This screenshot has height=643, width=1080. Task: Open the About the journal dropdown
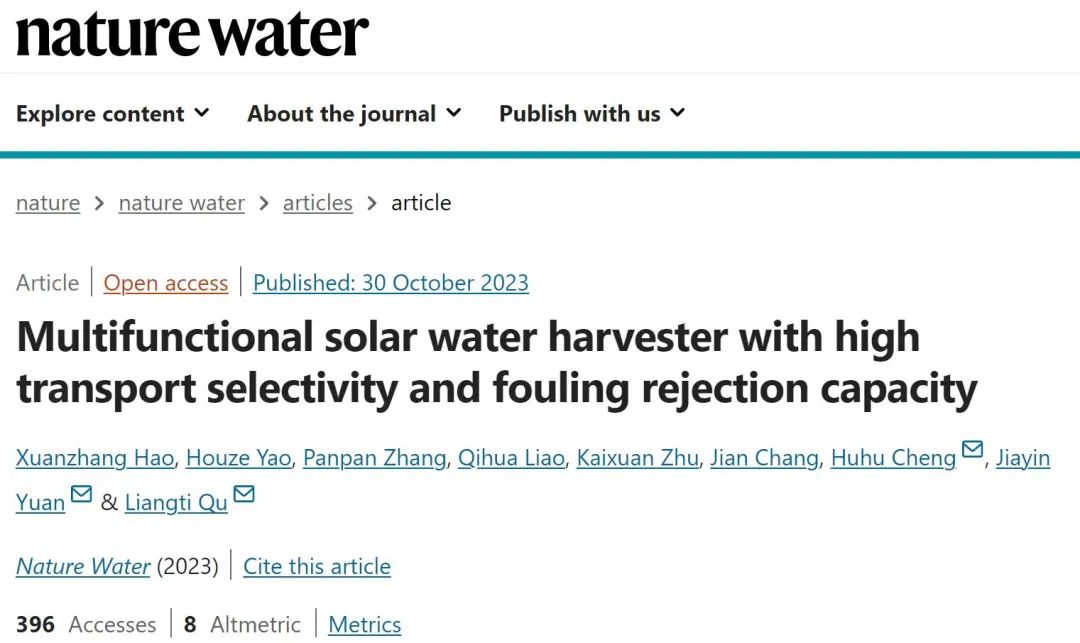pos(354,114)
